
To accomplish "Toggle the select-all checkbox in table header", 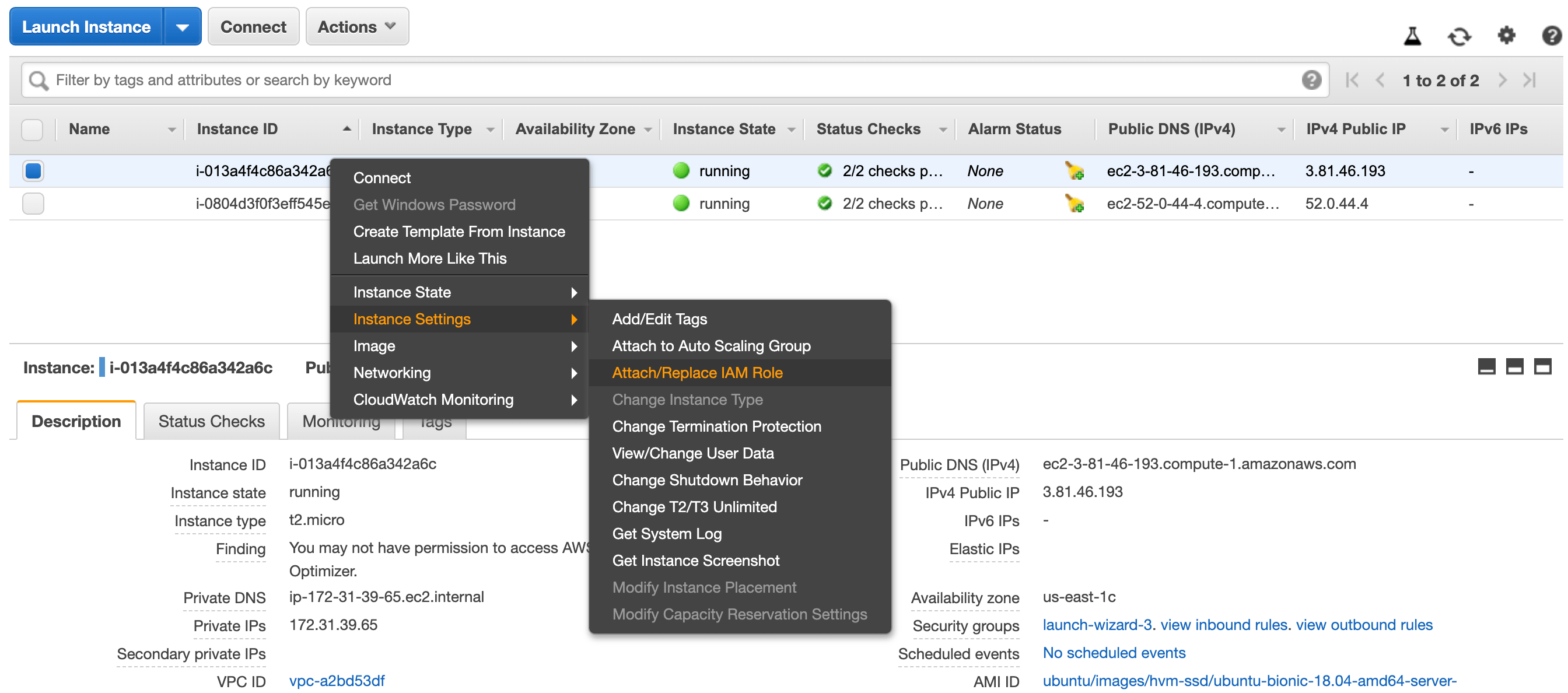I will click(32, 129).
